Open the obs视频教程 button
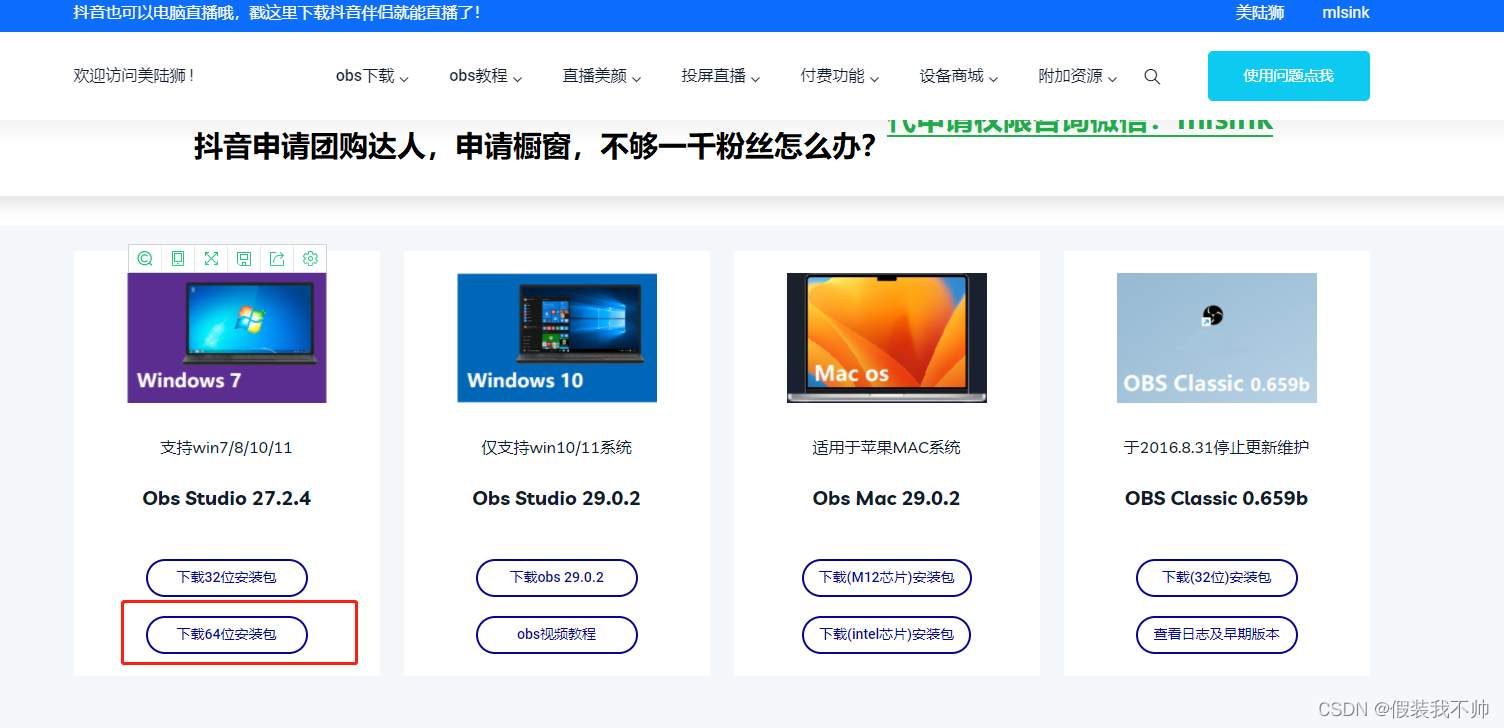This screenshot has width=1504, height=728. (x=557, y=634)
